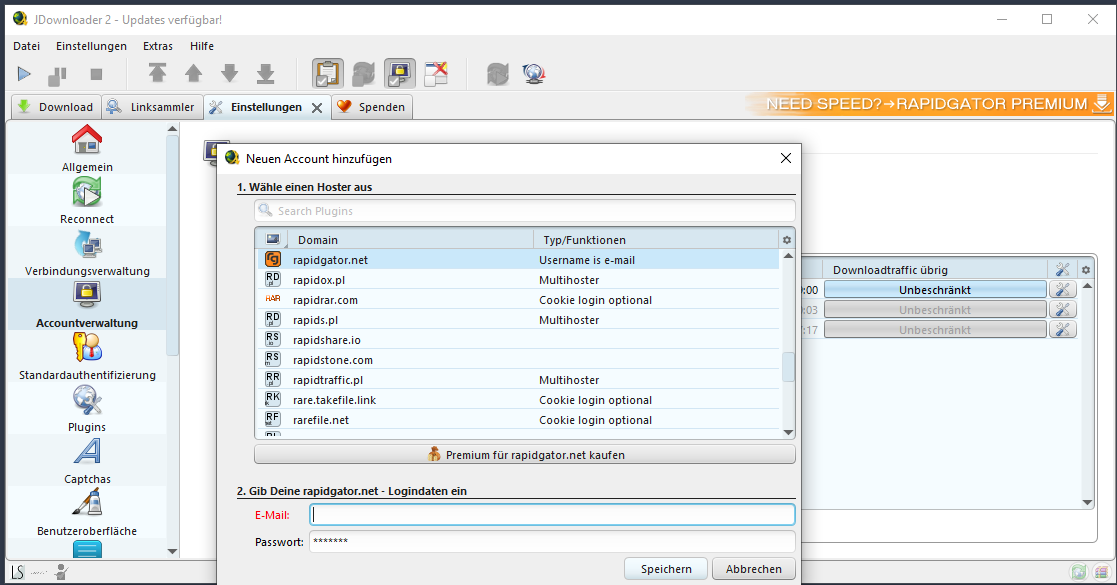Select Accountverwaltung in the sidebar
This screenshot has width=1117, height=585.
point(87,304)
